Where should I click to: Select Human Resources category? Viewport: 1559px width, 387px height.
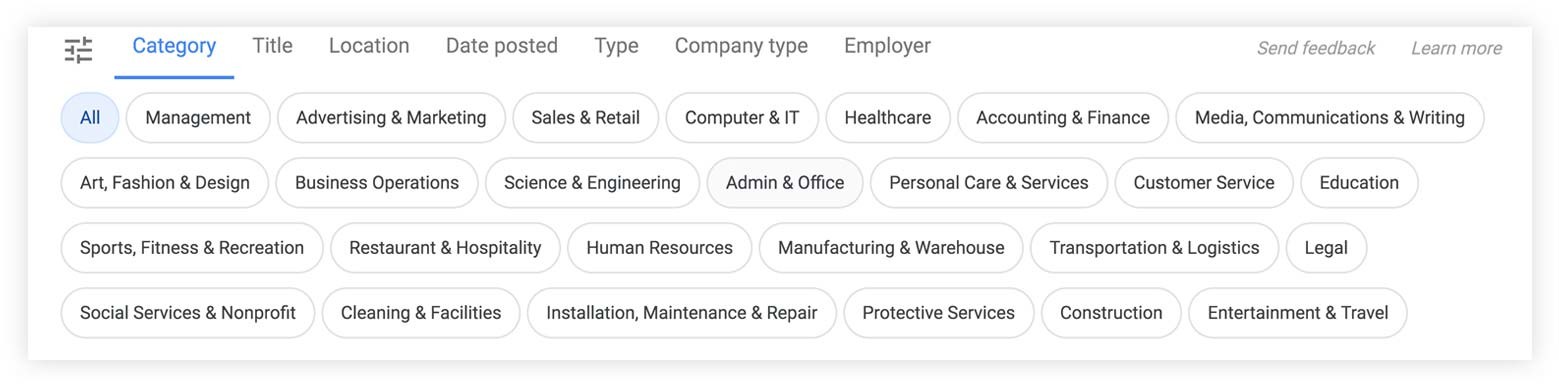(x=659, y=248)
